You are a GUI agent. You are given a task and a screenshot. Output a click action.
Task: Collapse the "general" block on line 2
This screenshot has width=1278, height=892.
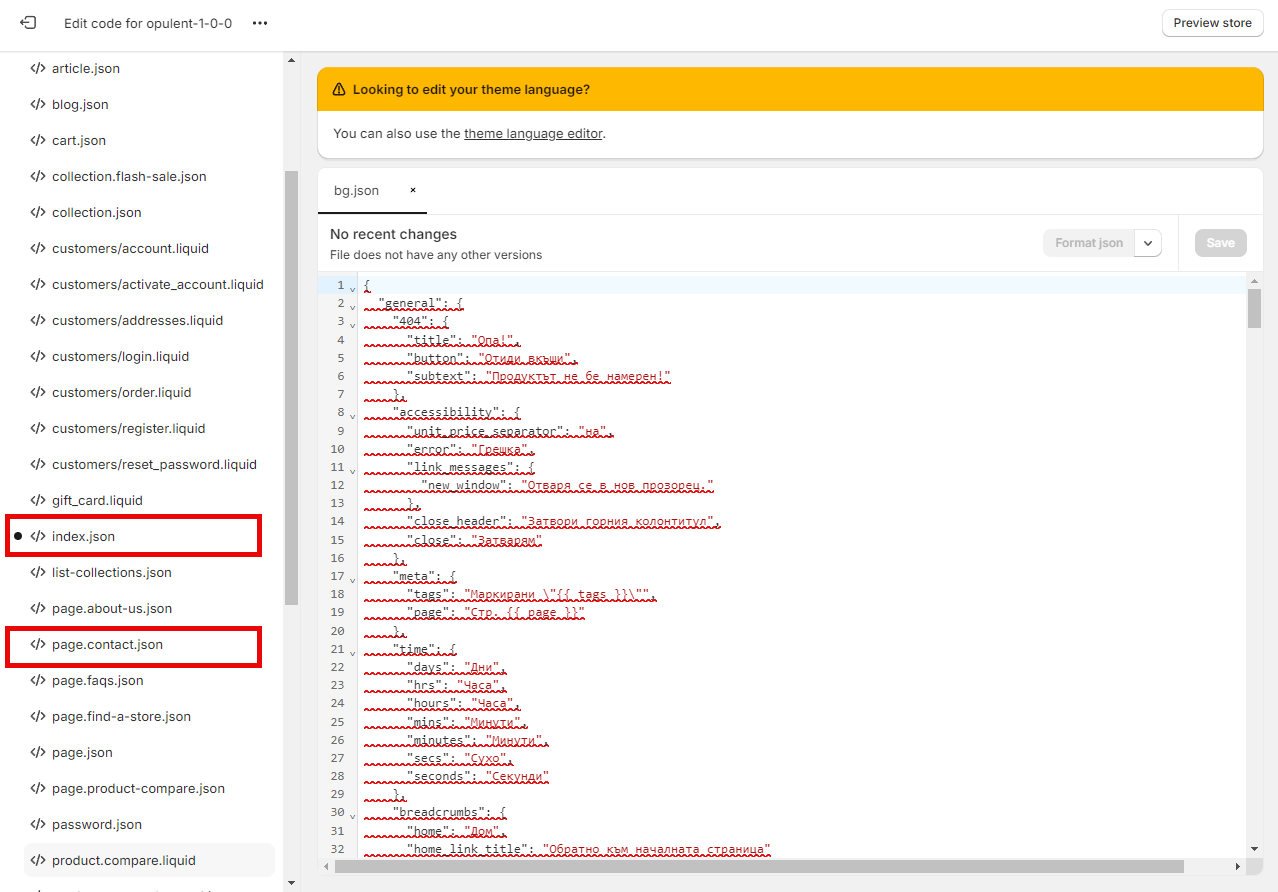coord(352,305)
